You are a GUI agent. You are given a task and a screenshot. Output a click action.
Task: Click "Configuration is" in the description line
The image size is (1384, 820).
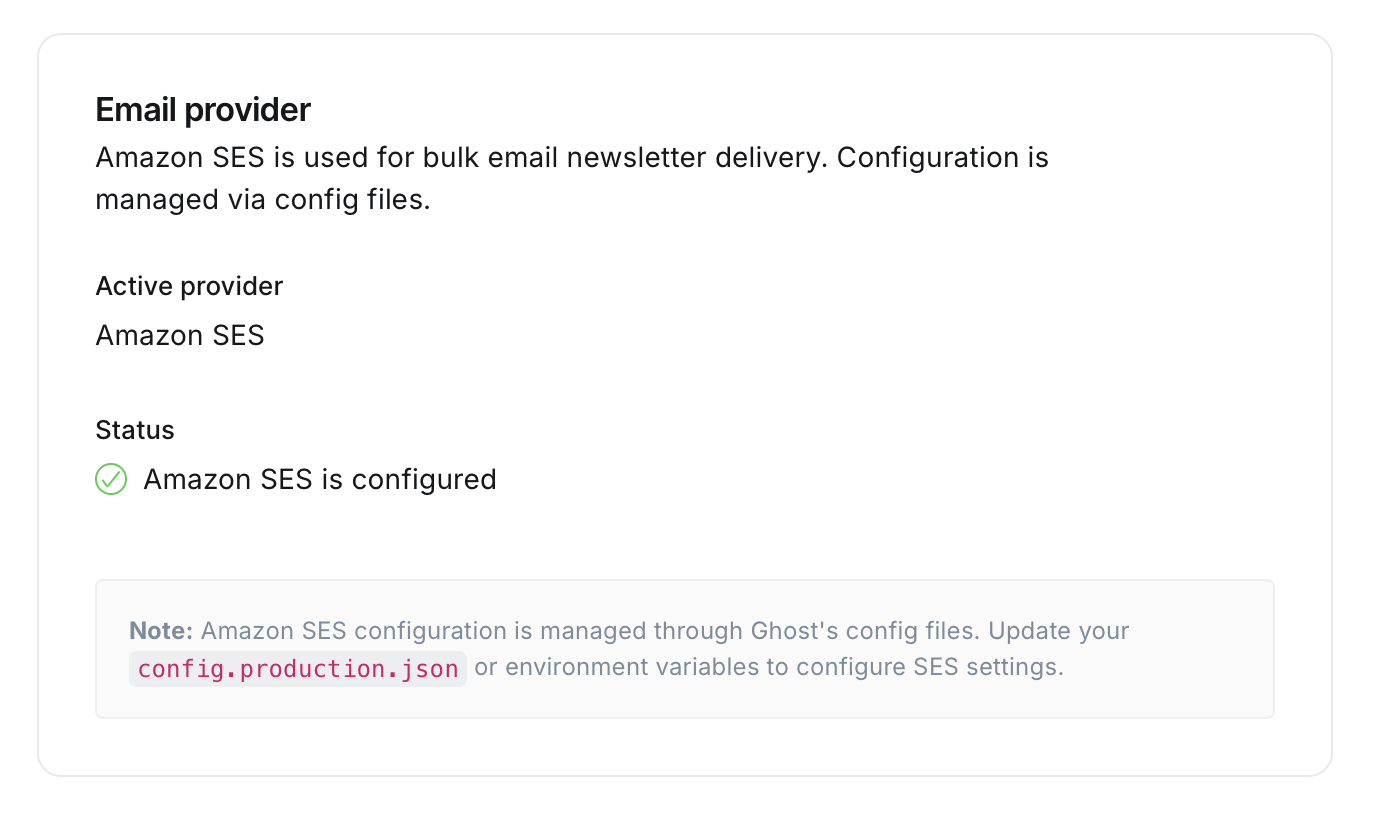pyautogui.click(x=943, y=158)
